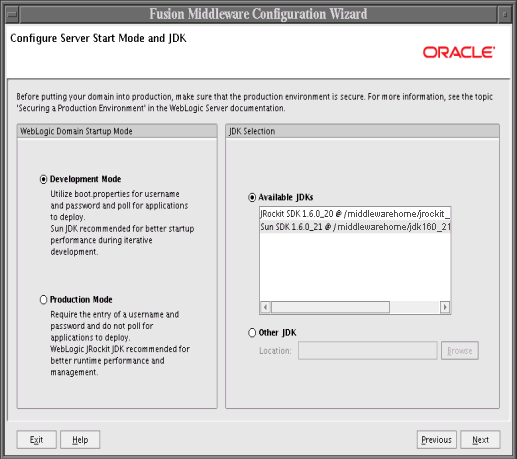The height and width of the screenshot is (459, 517).
Task: Click the JDK Selection panel header
Action: tap(362, 131)
